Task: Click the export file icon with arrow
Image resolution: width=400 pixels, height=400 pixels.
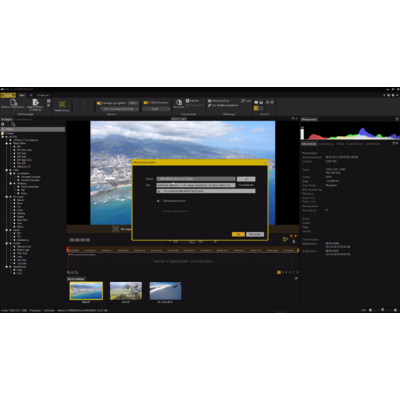Action: (35, 102)
